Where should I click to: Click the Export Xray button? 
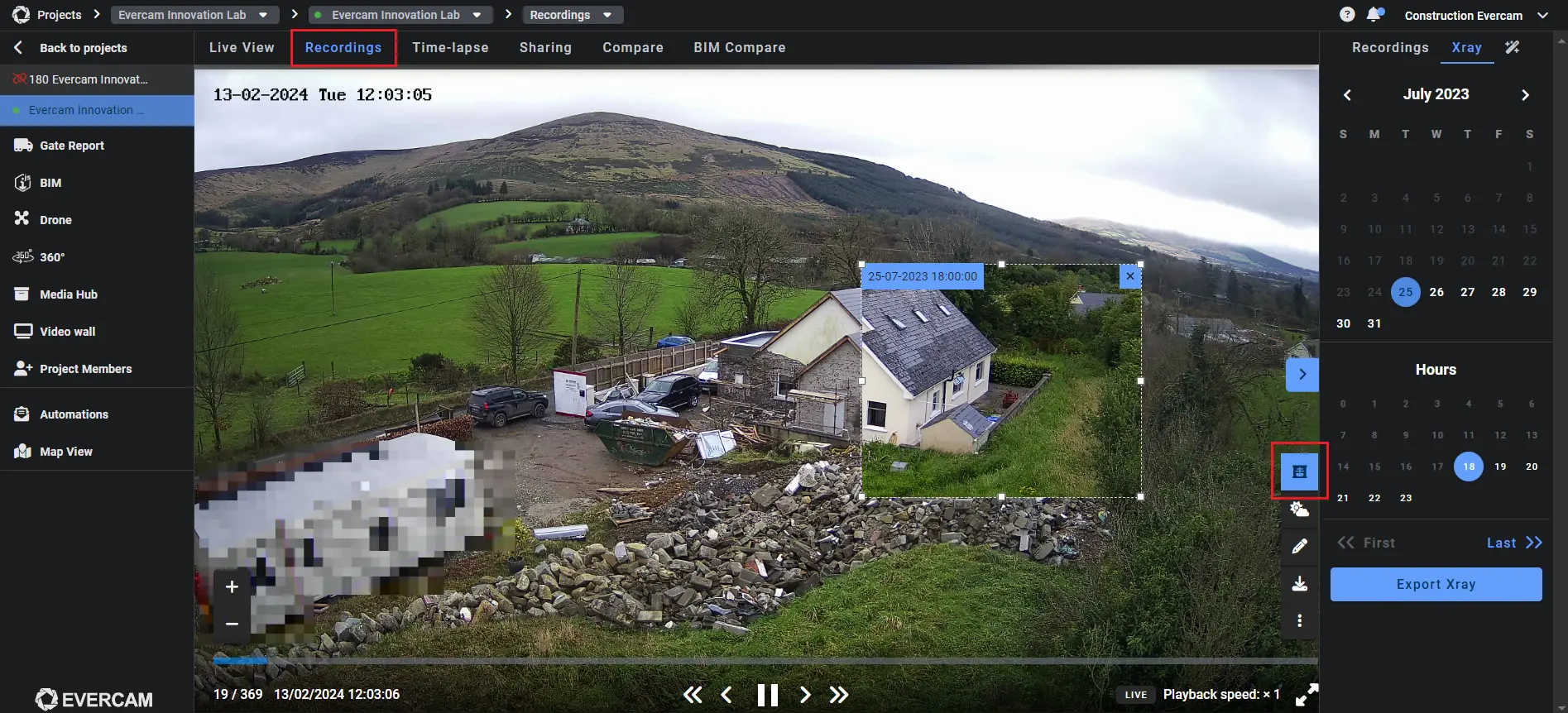click(x=1436, y=584)
